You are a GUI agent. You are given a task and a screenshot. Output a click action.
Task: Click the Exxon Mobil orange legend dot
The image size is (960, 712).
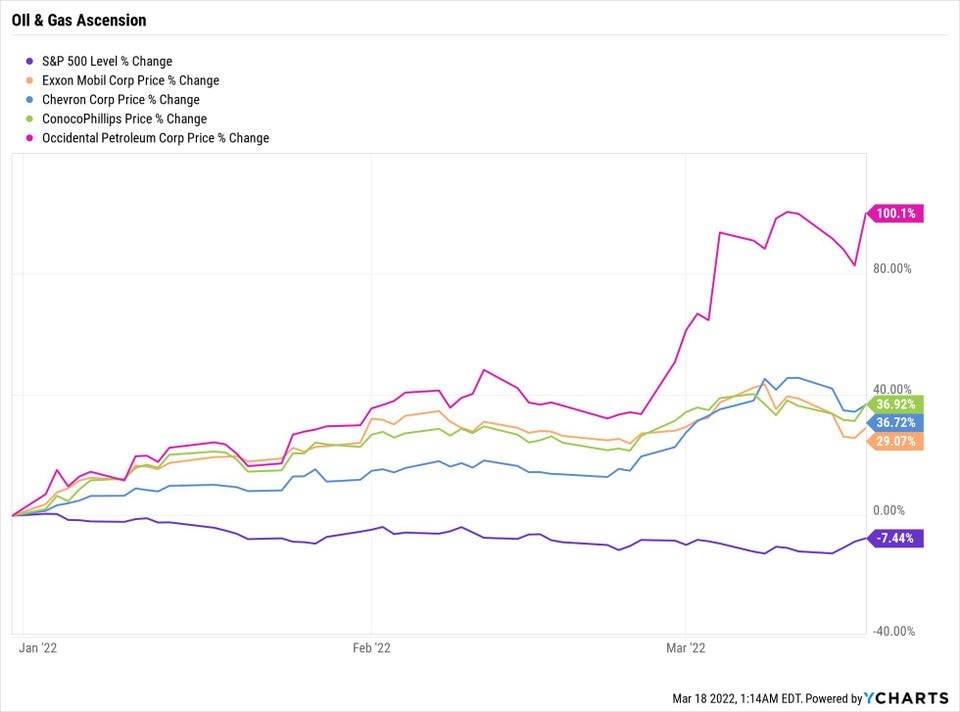point(30,81)
